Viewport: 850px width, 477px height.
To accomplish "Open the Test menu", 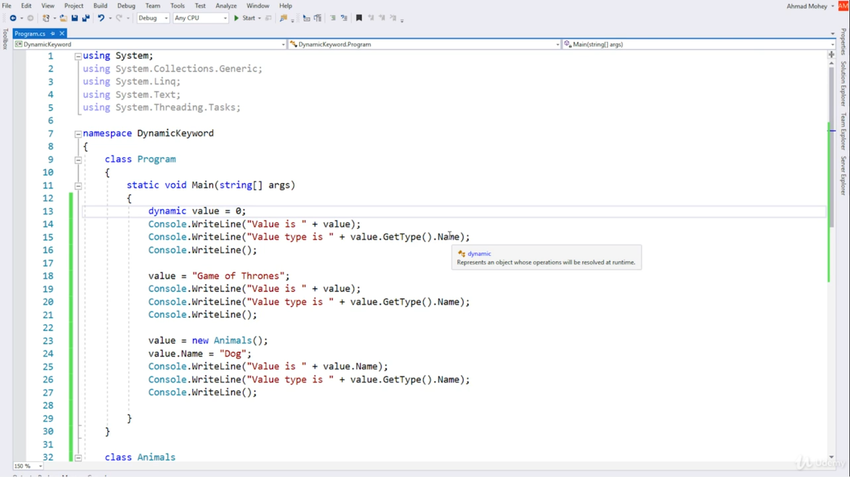I will (x=200, y=5).
